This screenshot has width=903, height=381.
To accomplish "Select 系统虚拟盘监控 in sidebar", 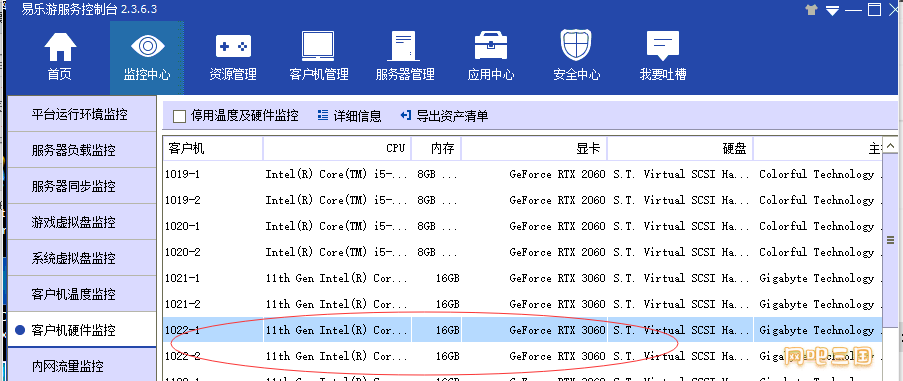I will (x=82, y=258).
